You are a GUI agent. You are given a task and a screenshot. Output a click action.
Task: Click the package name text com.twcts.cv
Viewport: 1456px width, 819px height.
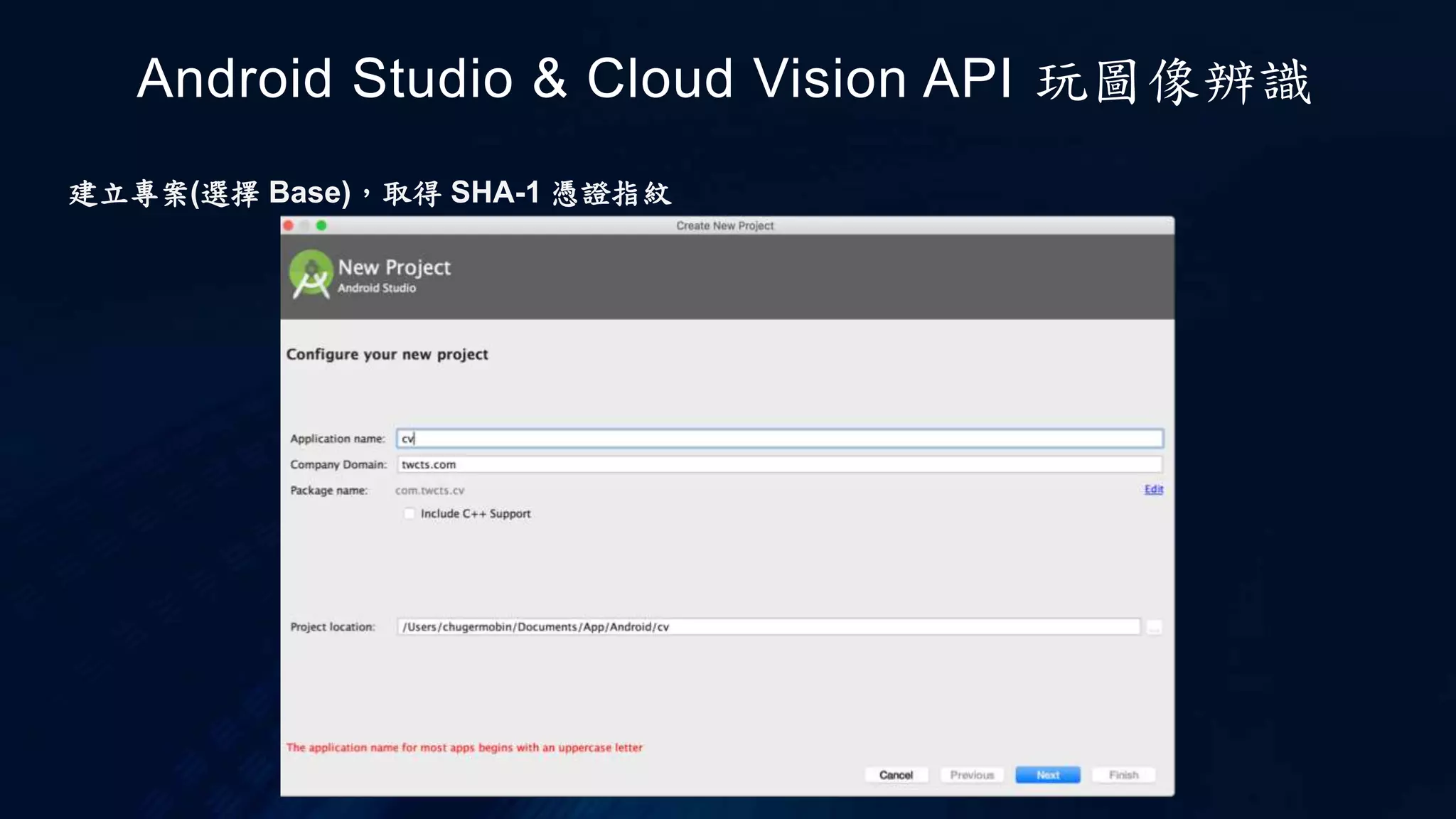(429, 491)
